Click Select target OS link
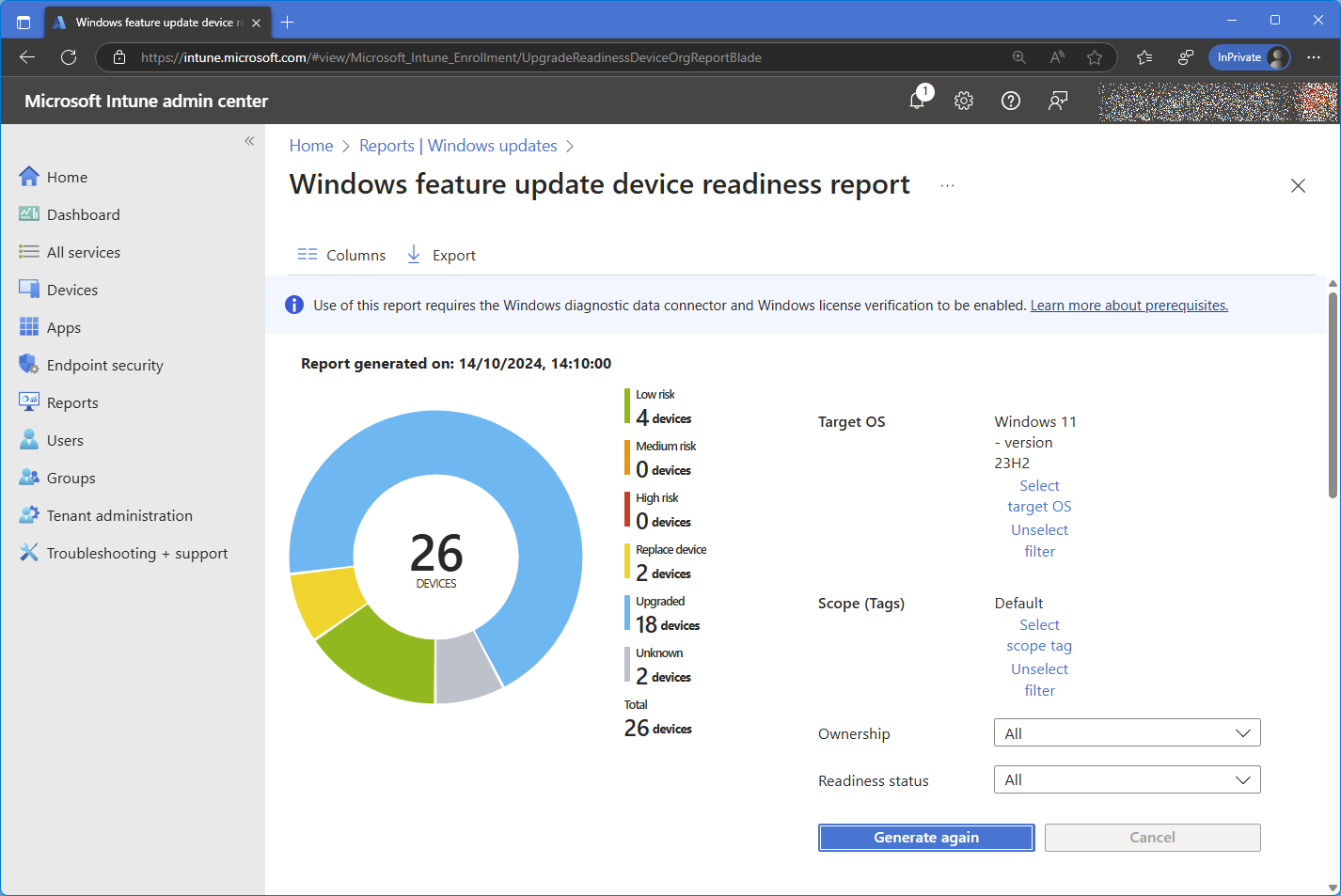1341x896 pixels. point(1039,496)
